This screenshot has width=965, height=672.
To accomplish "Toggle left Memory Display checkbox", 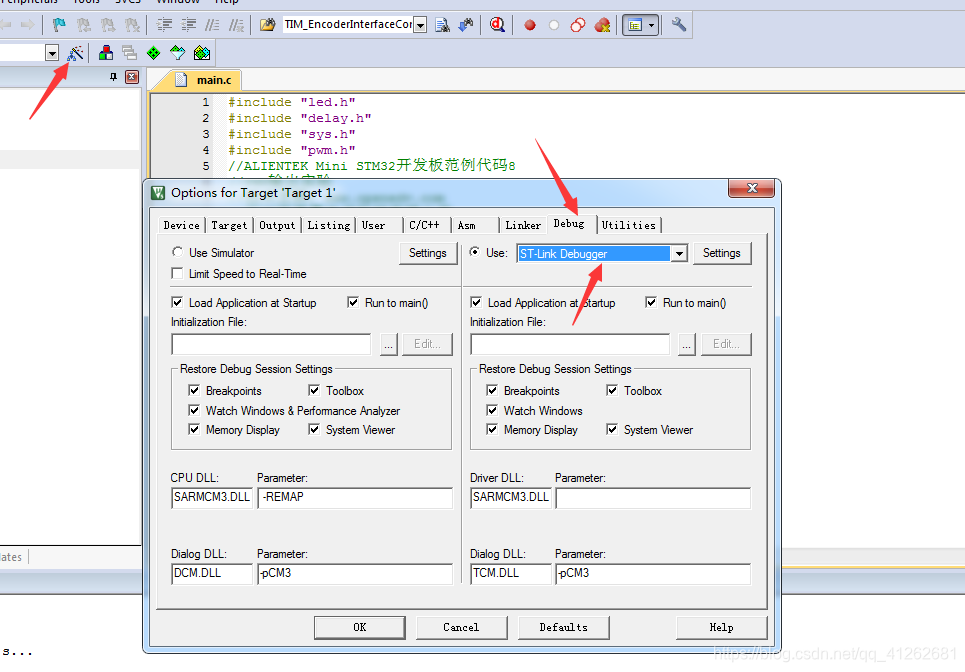I will (194, 429).
